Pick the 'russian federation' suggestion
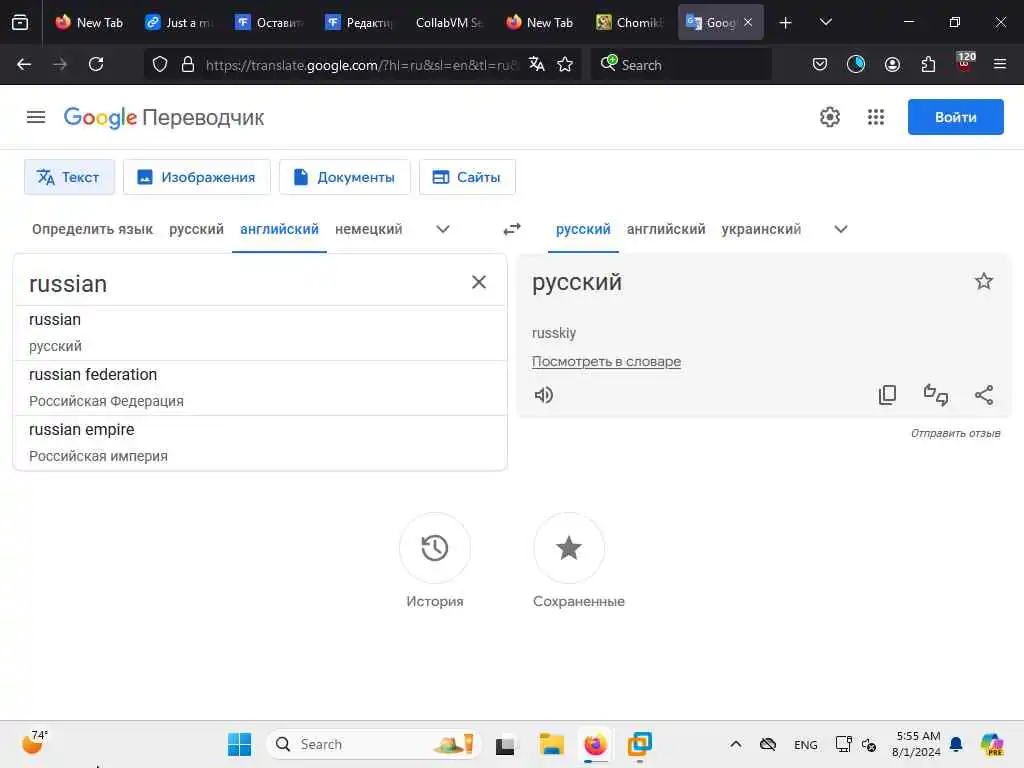This screenshot has width=1024, height=768. pos(260,387)
